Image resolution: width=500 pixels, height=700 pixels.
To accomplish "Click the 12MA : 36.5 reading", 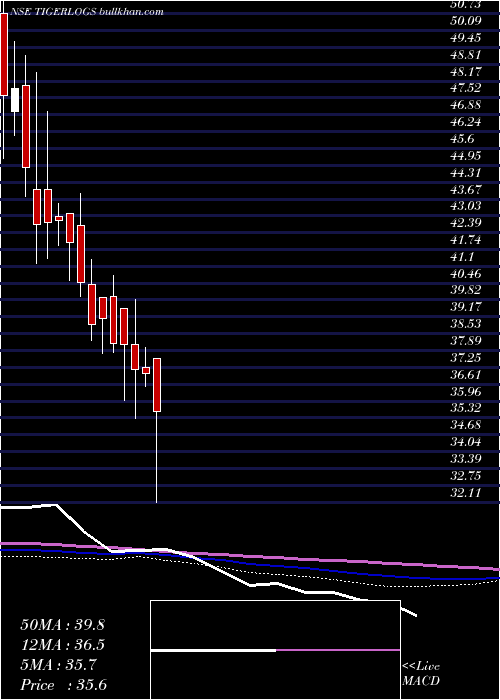I will 62,645.
